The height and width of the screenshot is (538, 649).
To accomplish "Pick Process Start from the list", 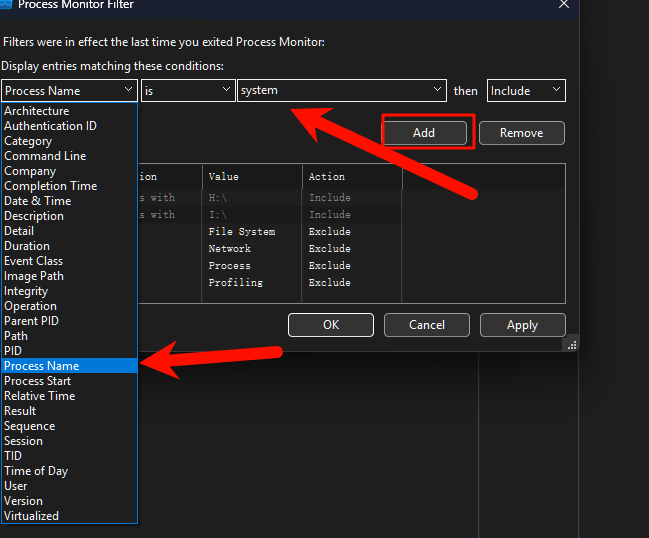I will pyautogui.click(x=70, y=381).
